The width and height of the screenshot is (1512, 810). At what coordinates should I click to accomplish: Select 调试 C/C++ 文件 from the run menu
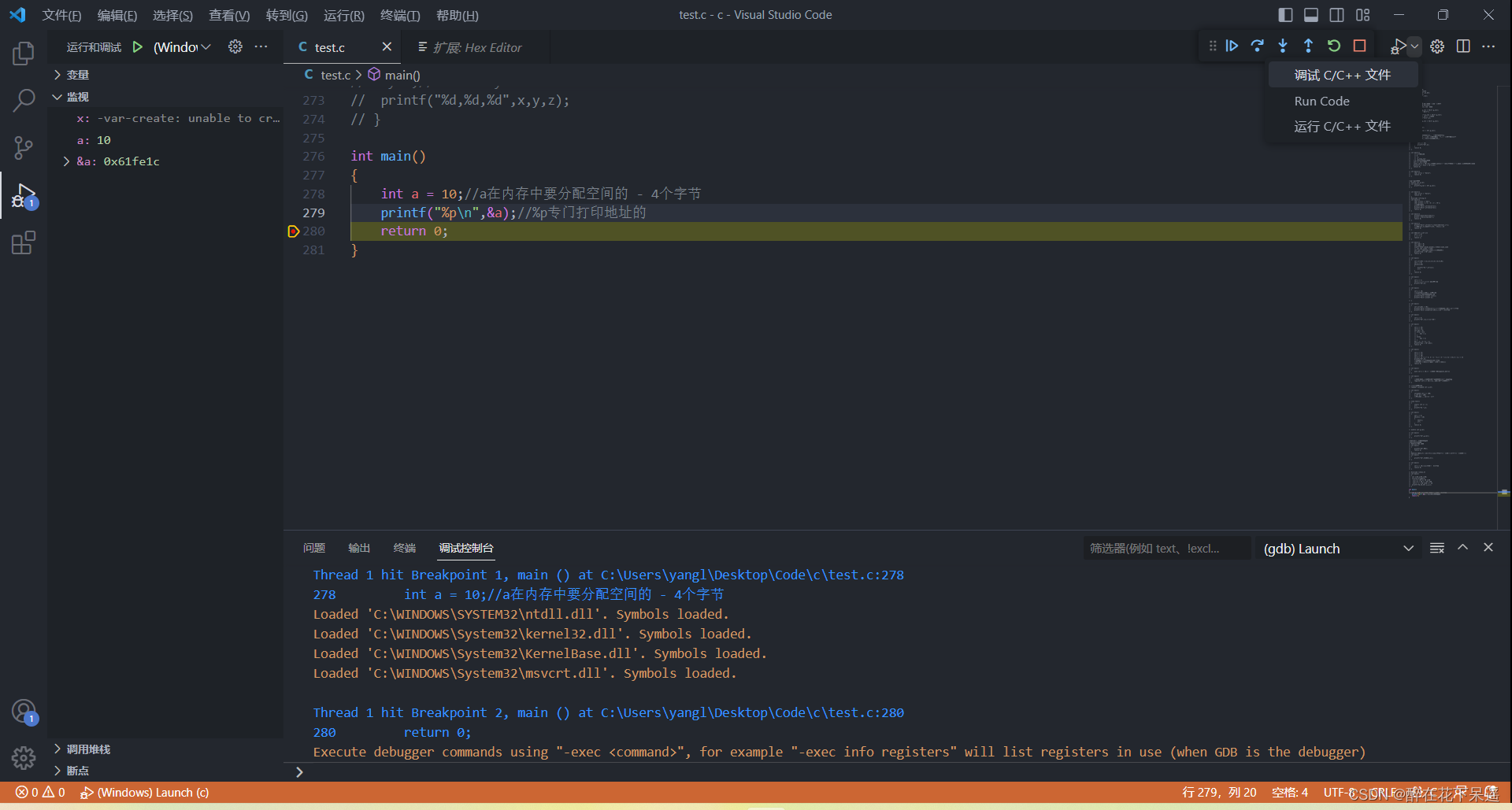click(x=1342, y=76)
